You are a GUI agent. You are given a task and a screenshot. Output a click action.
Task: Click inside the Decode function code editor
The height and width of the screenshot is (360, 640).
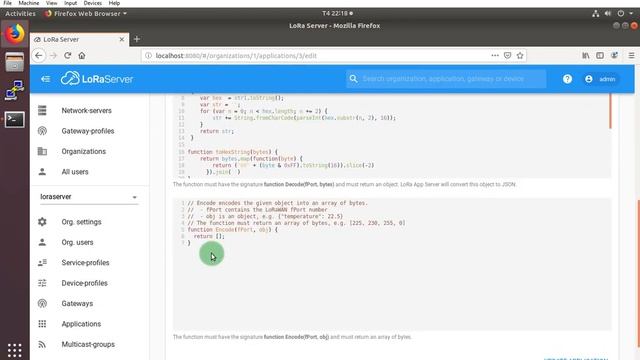click(392, 136)
